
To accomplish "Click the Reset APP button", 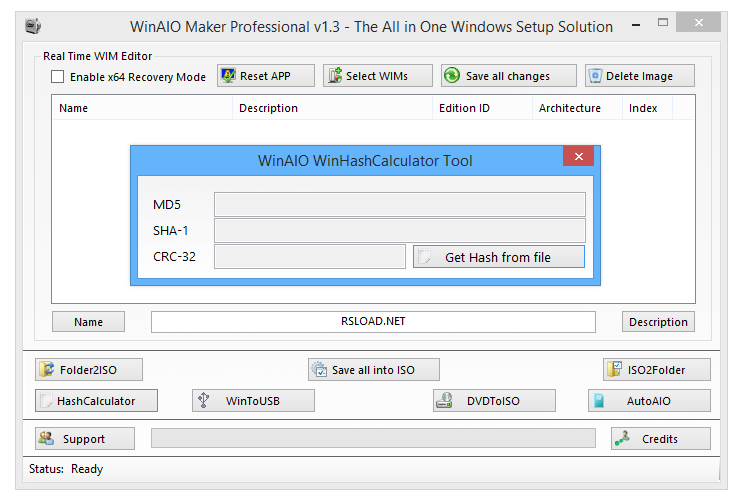I will pos(265,76).
